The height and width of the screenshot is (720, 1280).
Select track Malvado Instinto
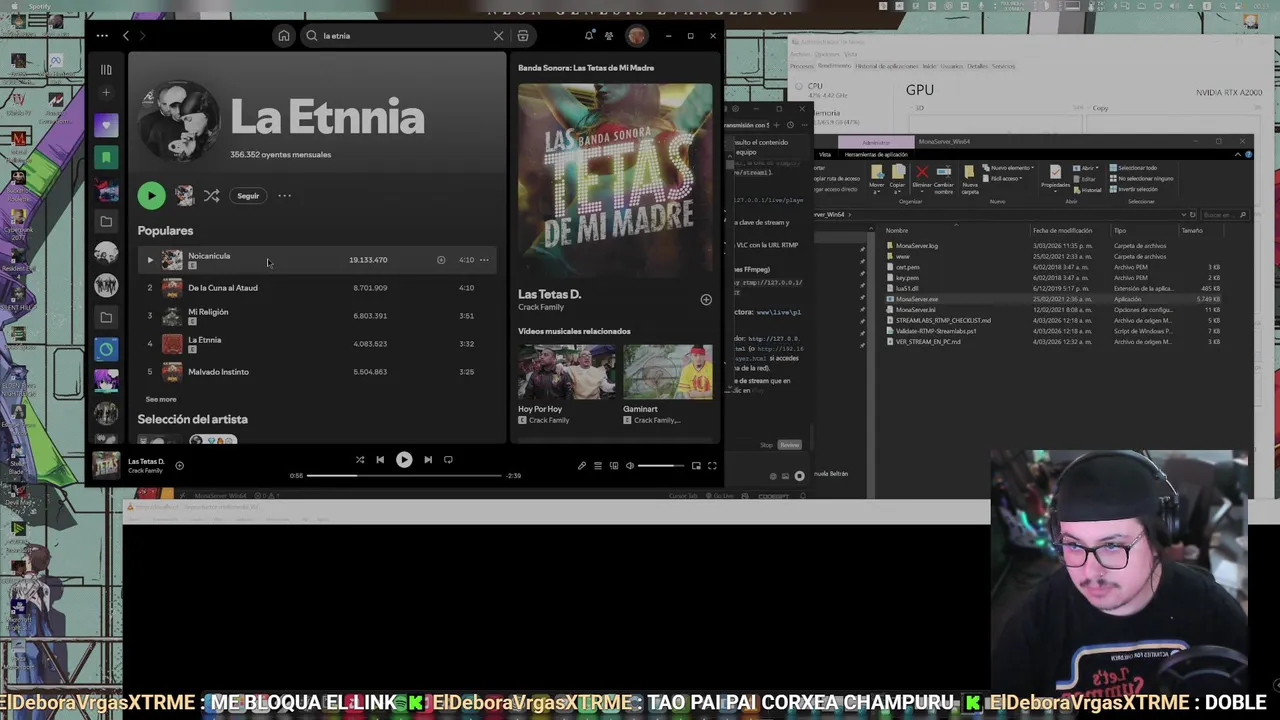point(316,372)
